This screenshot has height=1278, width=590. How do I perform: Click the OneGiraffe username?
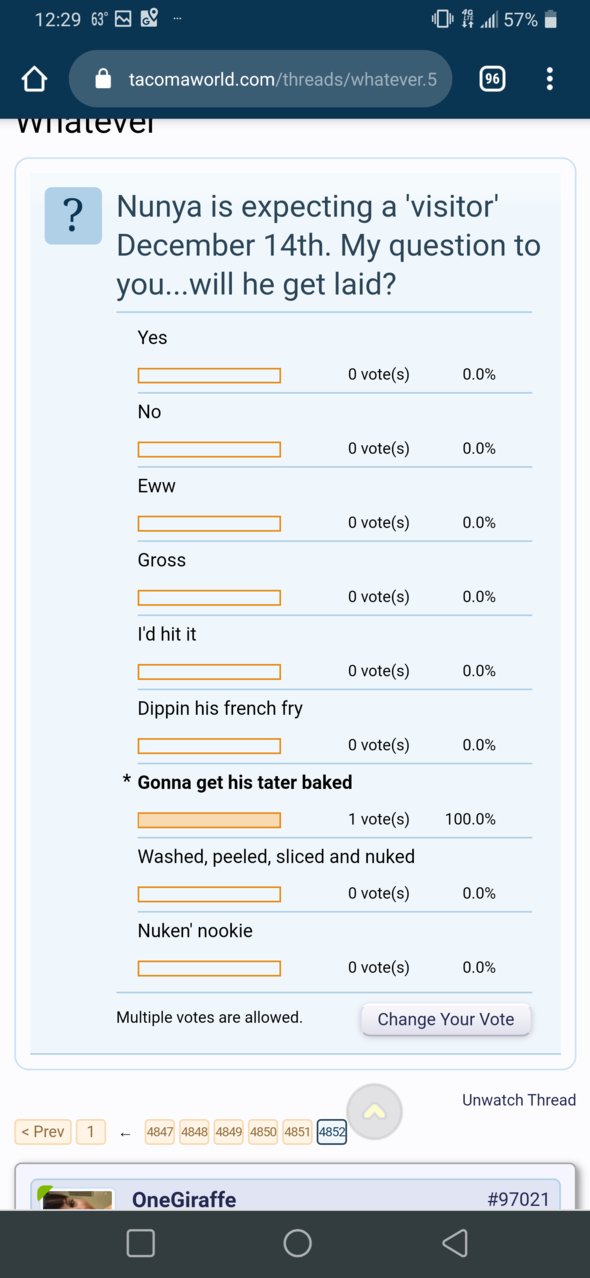(184, 1199)
